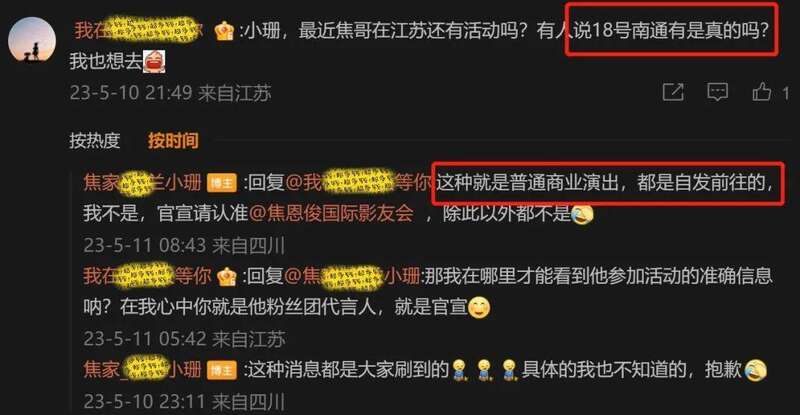Viewport: 800px width, 415px height.
Task: Click the like count number beside thumbs-up
Action: pyautogui.click(x=785, y=93)
